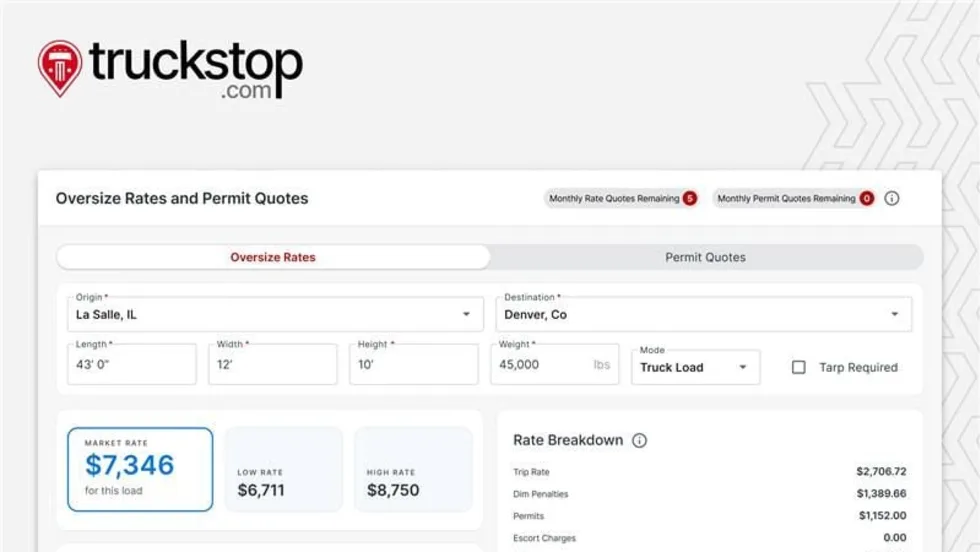Click the Permits label in Rate Breakdown

coord(528,516)
